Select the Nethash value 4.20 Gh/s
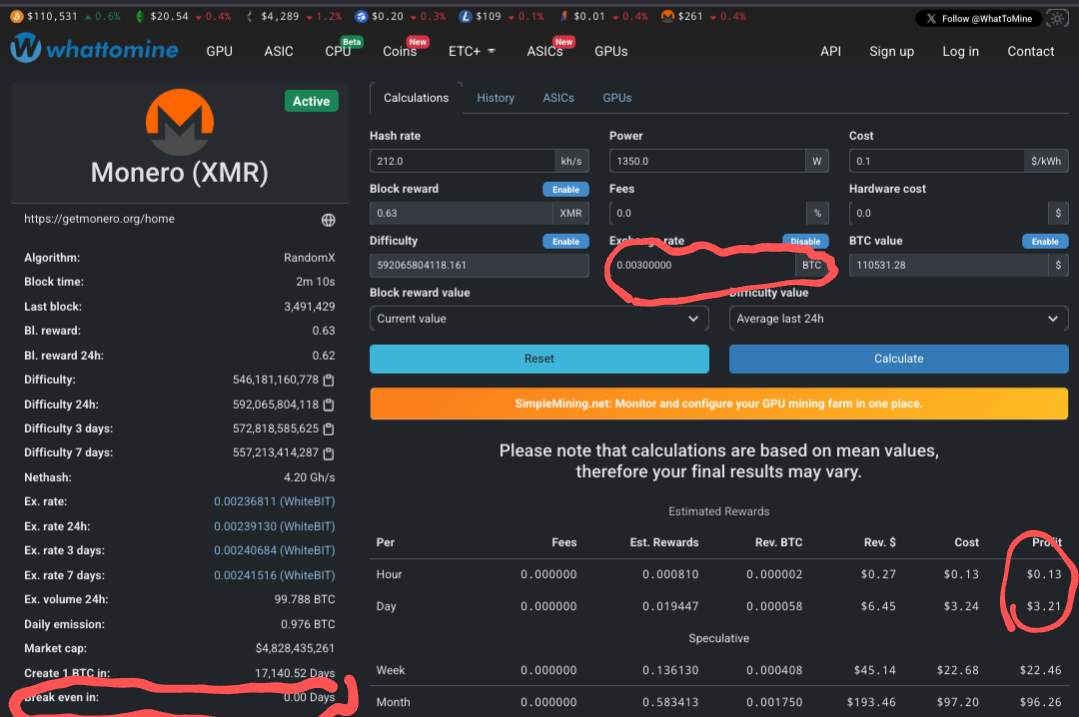Viewport: 1079px width, 717px height. point(309,477)
